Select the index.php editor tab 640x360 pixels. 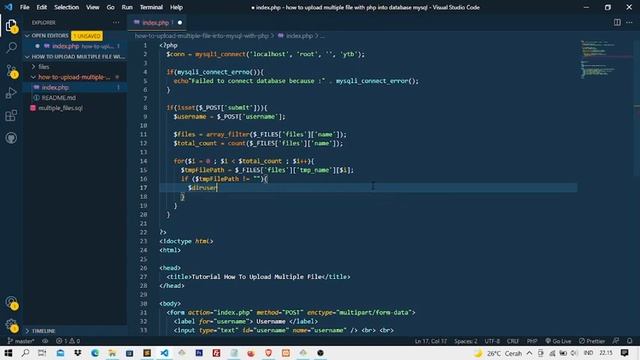click(x=157, y=22)
